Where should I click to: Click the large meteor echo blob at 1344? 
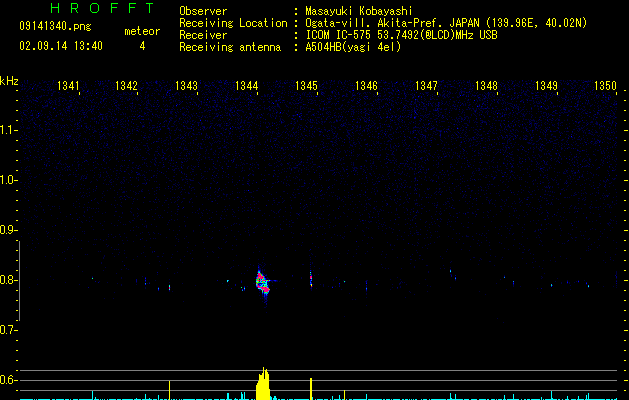262,283
